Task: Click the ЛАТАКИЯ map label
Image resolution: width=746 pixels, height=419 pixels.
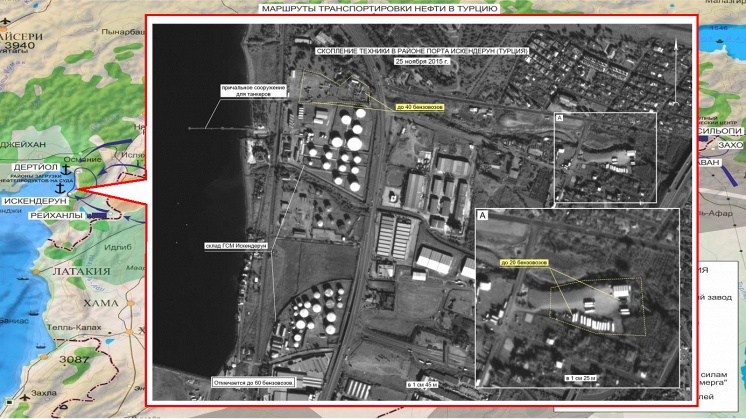Action: point(81,271)
